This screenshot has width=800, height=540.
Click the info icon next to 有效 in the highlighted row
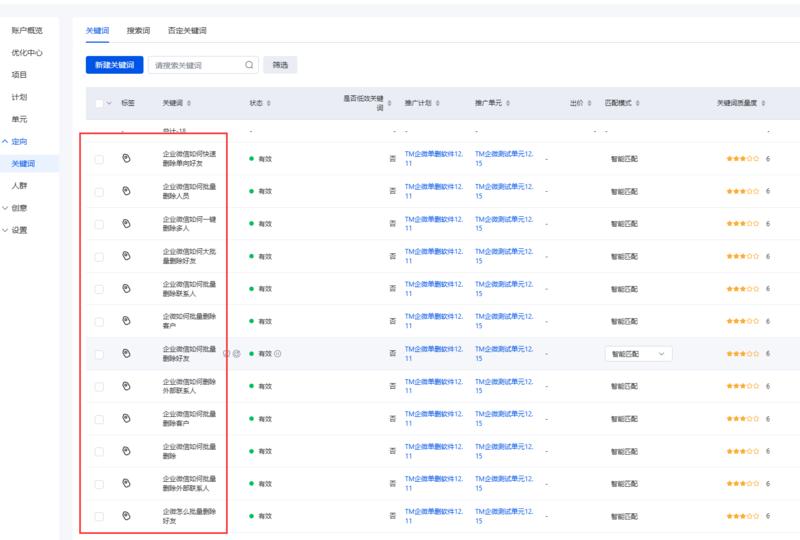click(x=277, y=353)
